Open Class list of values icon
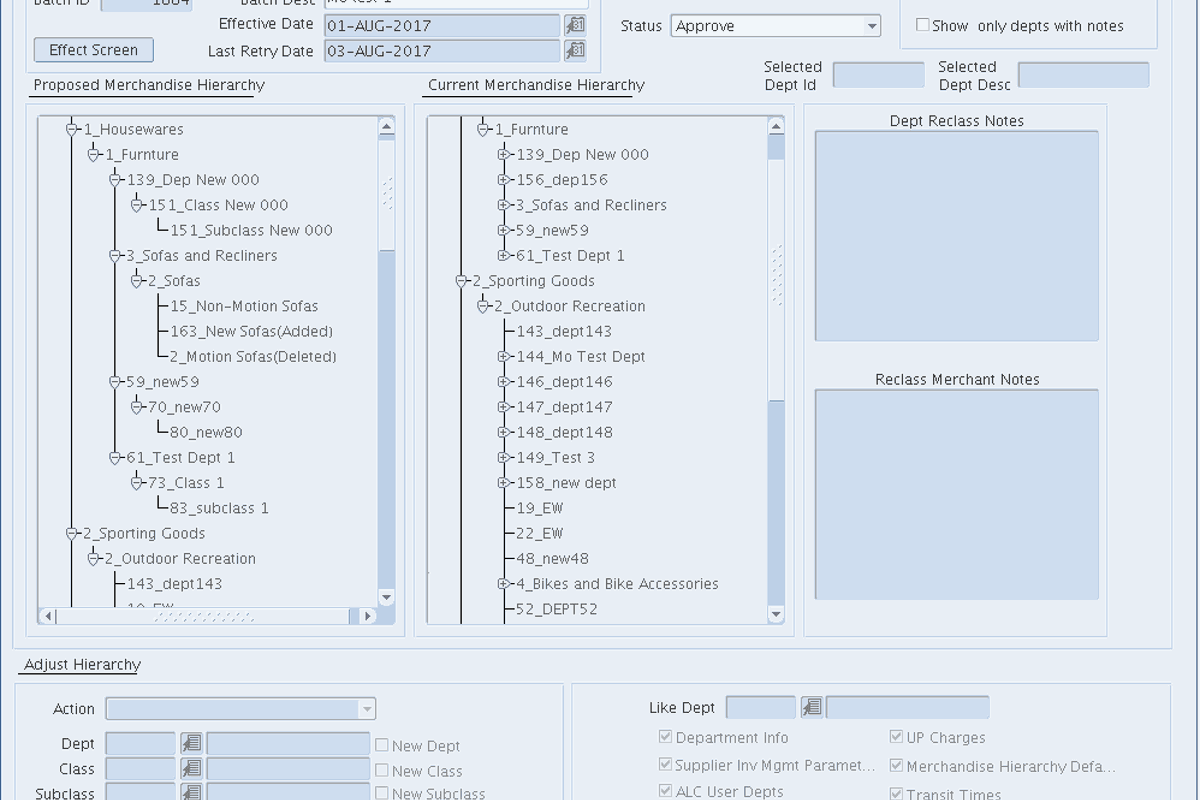 [x=191, y=769]
